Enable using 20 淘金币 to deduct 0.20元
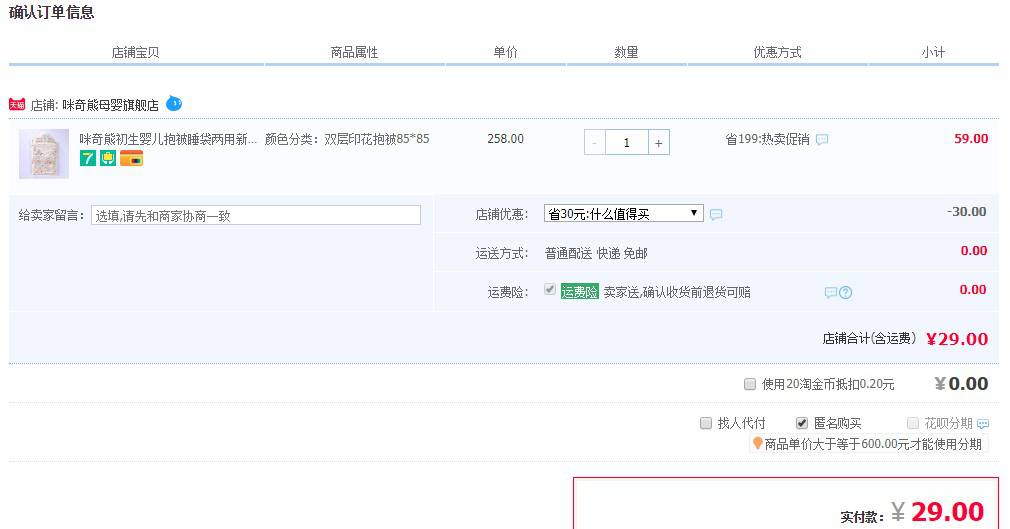Screen dimensions: 1010x529 pyautogui.click(x=750, y=384)
